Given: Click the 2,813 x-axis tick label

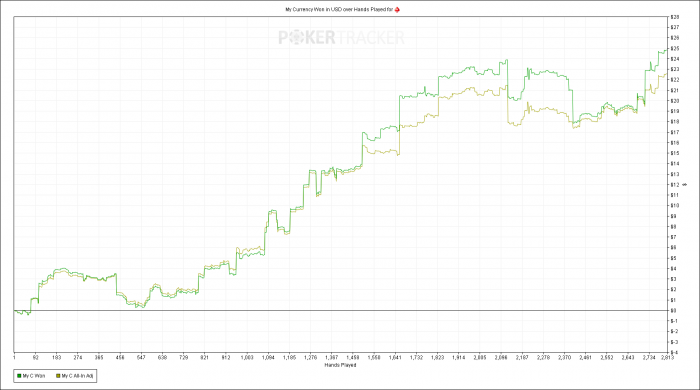Looking at the screenshot, I should coord(667,357).
